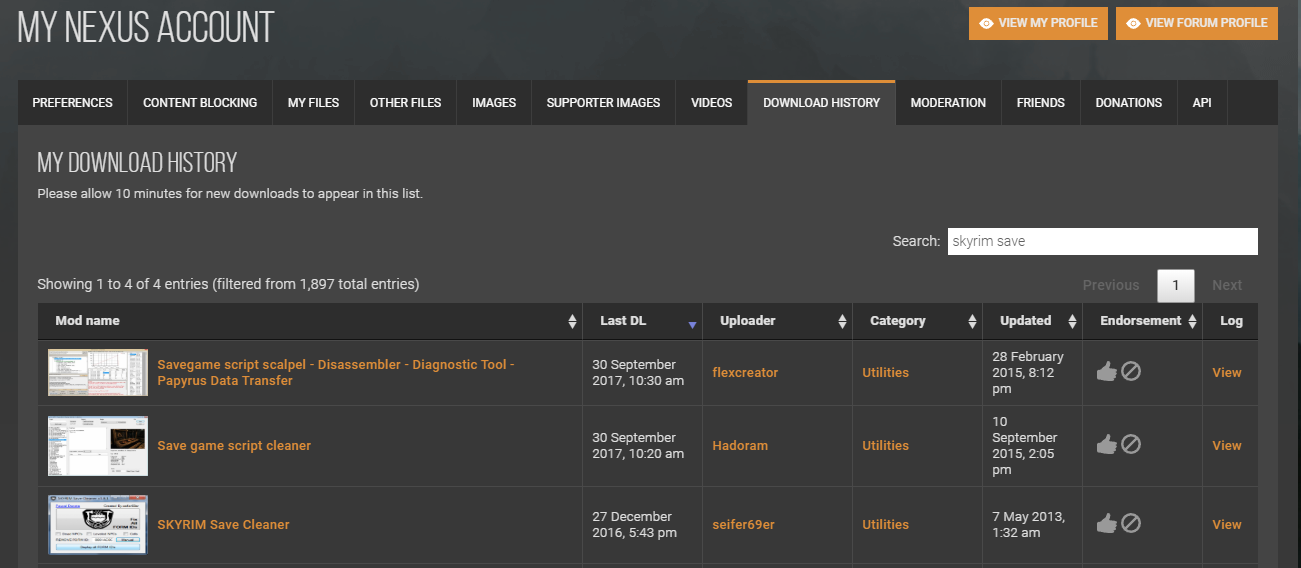This screenshot has width=1301, height=568.
Task: Sort table by Endorsement column
Action: pos(1144,321)
